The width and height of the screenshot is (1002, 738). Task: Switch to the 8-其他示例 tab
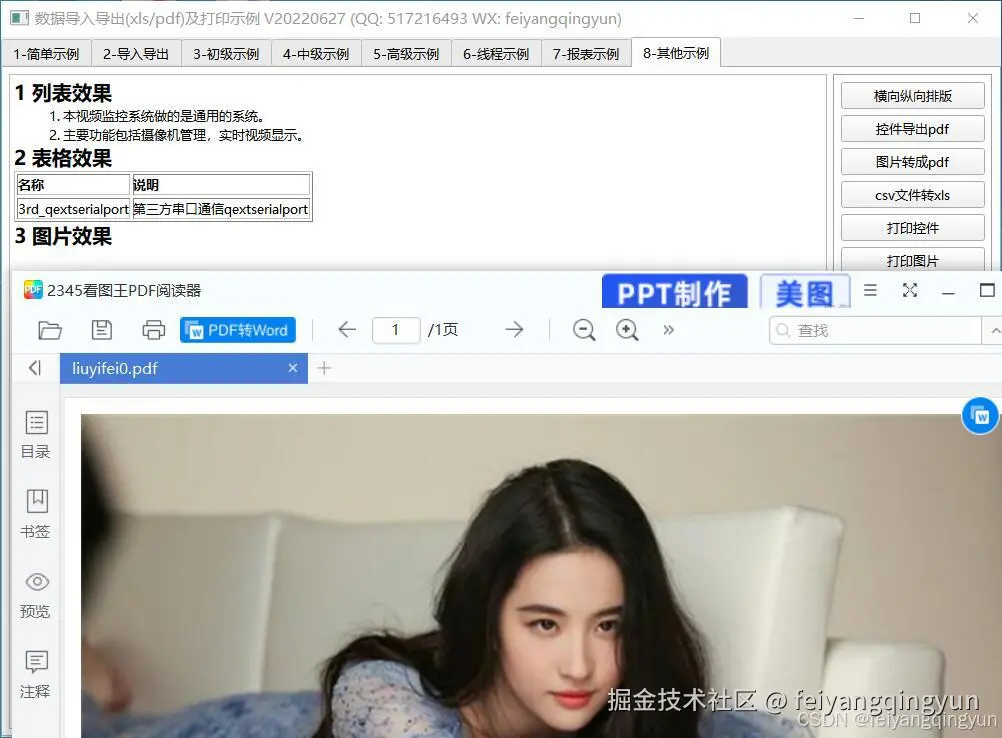coord(676,53)
